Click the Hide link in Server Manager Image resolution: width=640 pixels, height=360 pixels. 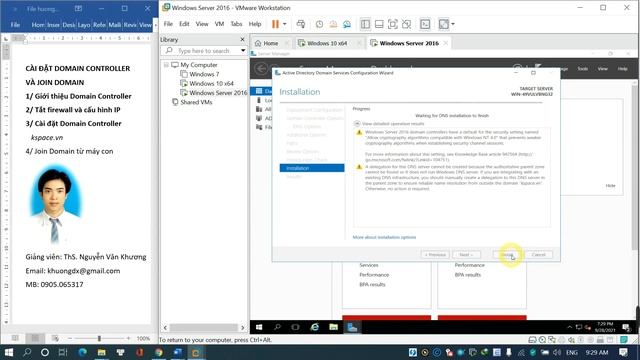(610, 186)
